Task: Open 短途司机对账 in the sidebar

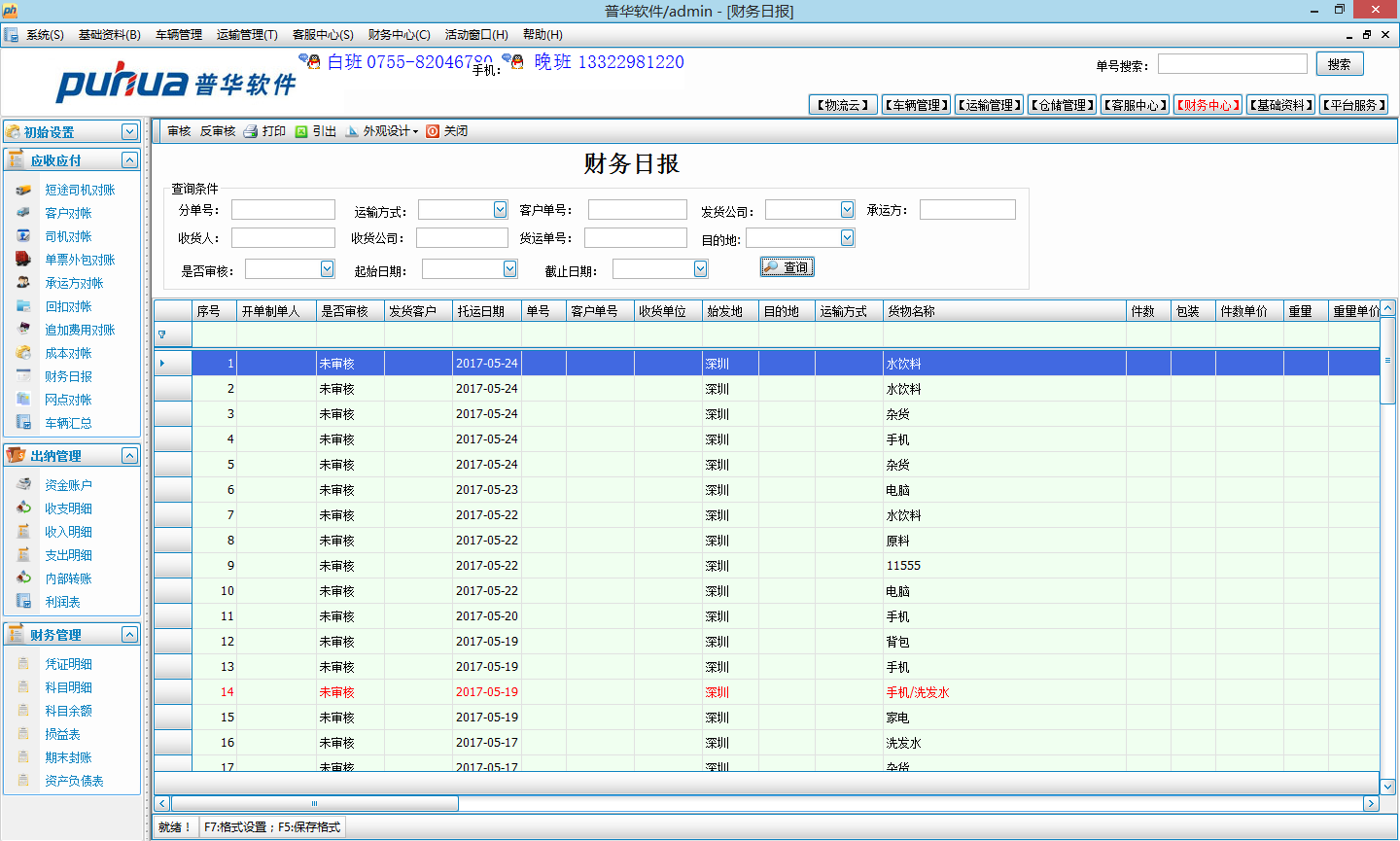Action: coord(80,190)
